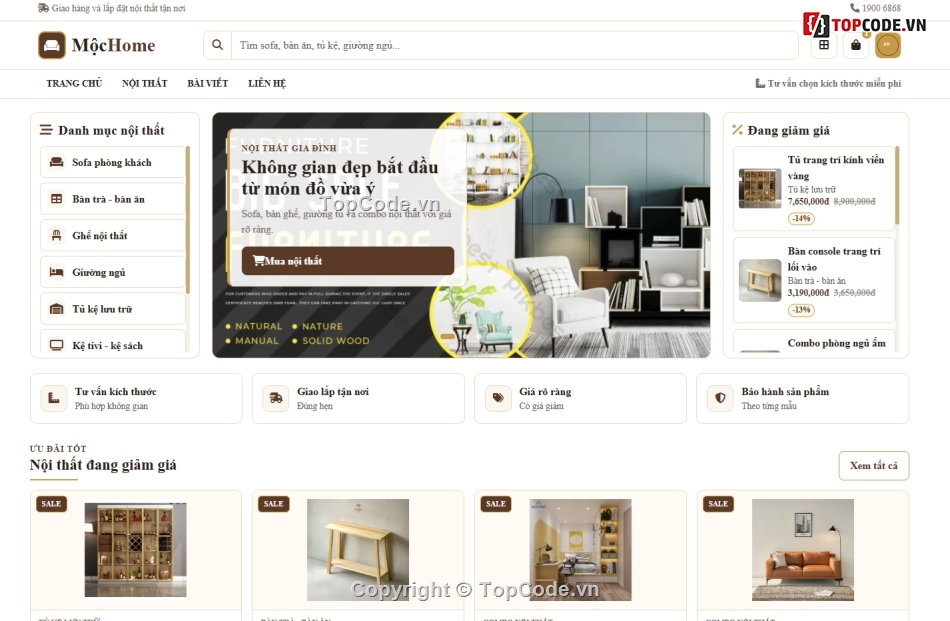
Task: Click the -14% discount badge
Action: coord(801,218)
